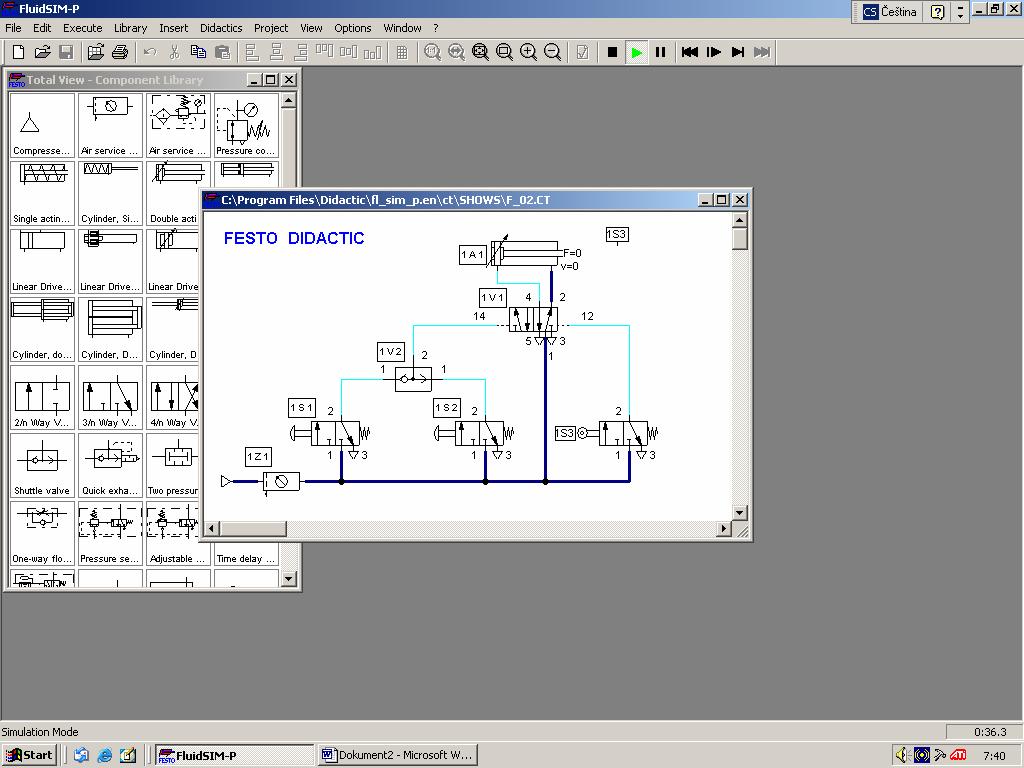Click the 1Z1 air service unit label
Screen dimensions: 1024x768
click(x=258, y=456)
